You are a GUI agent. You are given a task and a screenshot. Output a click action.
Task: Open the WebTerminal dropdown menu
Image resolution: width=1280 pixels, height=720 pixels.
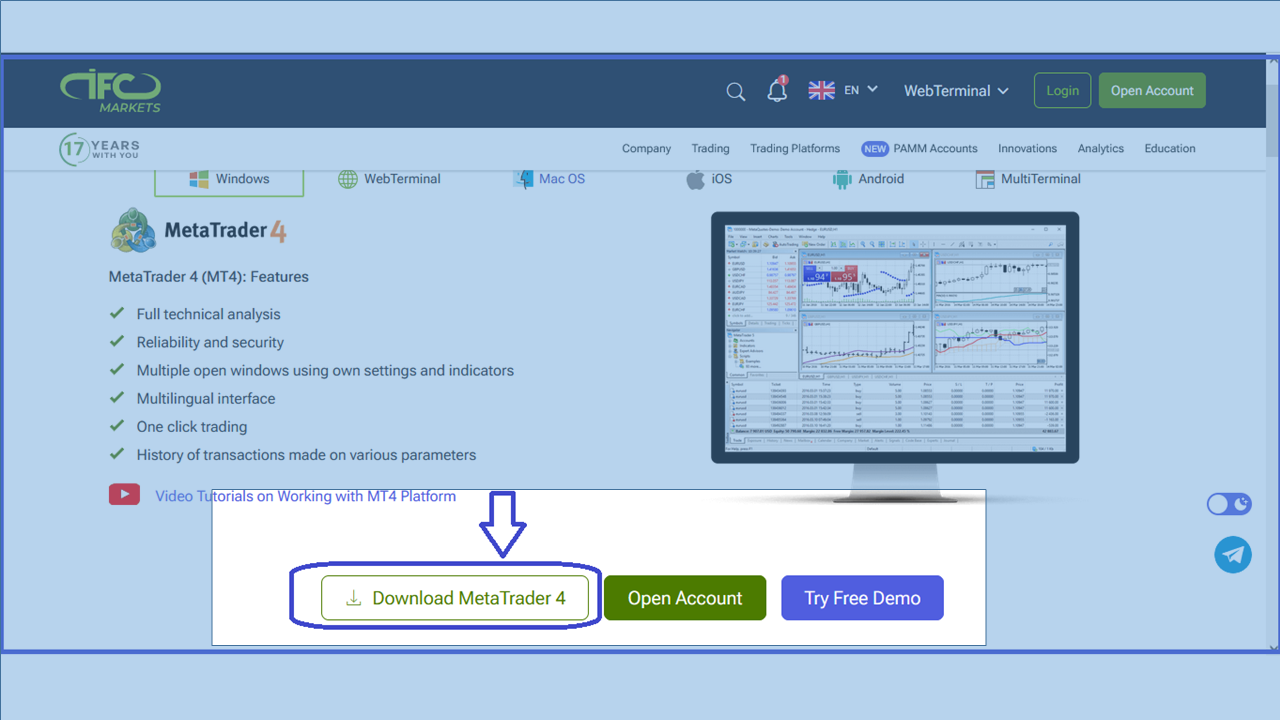[x=955, y=90]
